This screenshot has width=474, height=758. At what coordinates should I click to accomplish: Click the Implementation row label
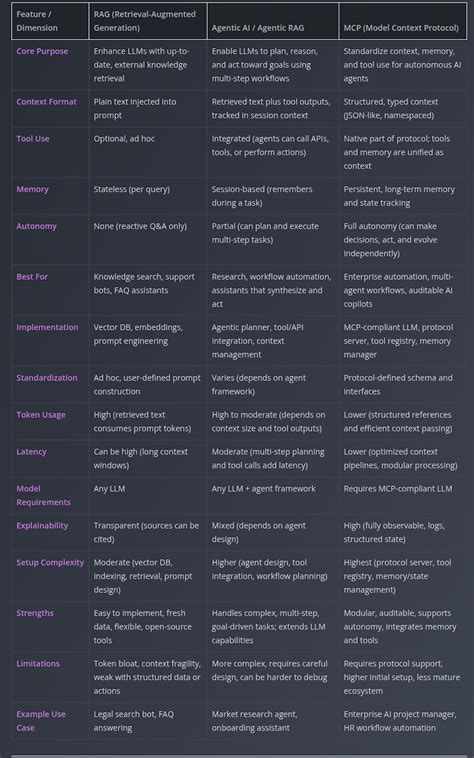[x=47, y=327]
